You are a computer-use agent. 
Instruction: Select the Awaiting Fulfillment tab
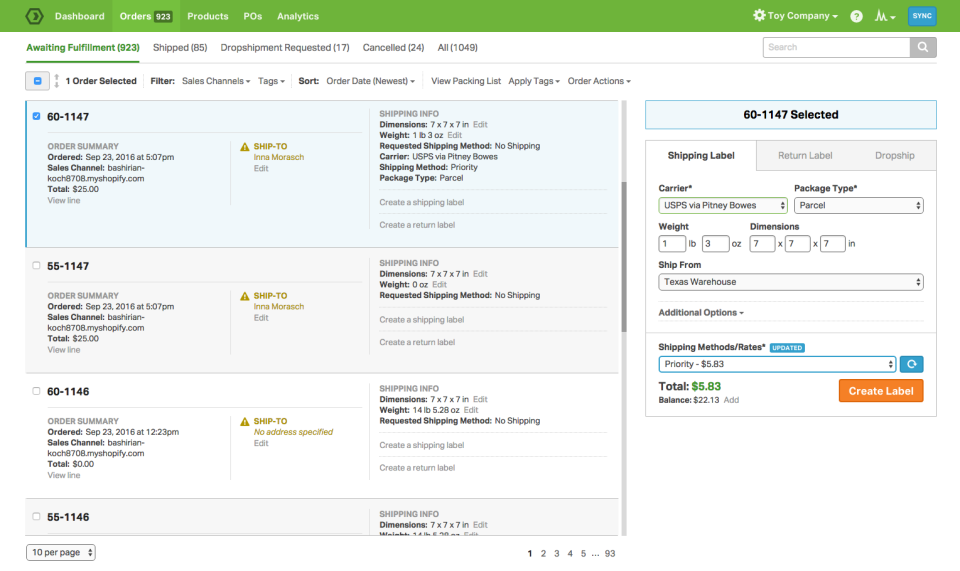[x=83, y=48]
